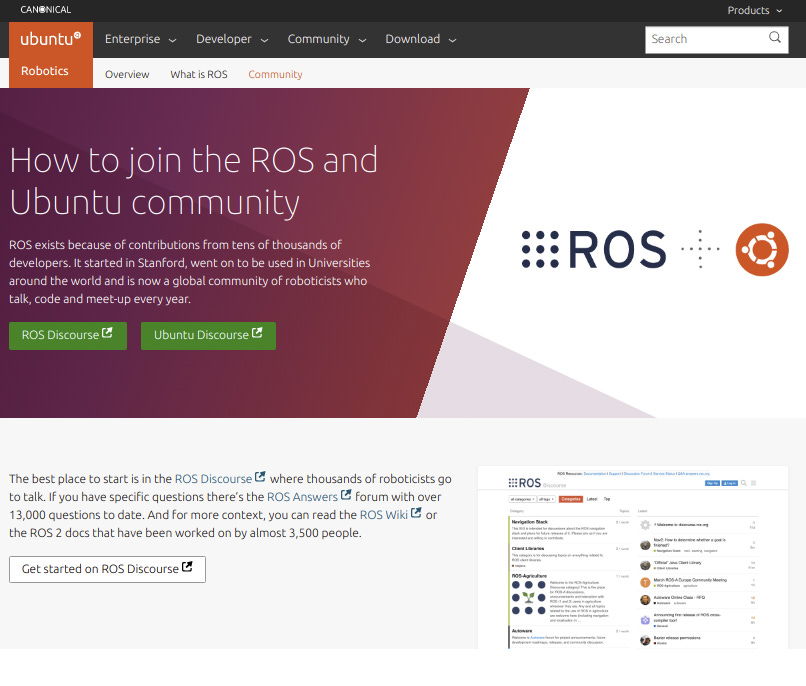Switch to the Overview tab
Image resolution: width=806 pixels, height=686 pixels.
(x=127, y=73)
